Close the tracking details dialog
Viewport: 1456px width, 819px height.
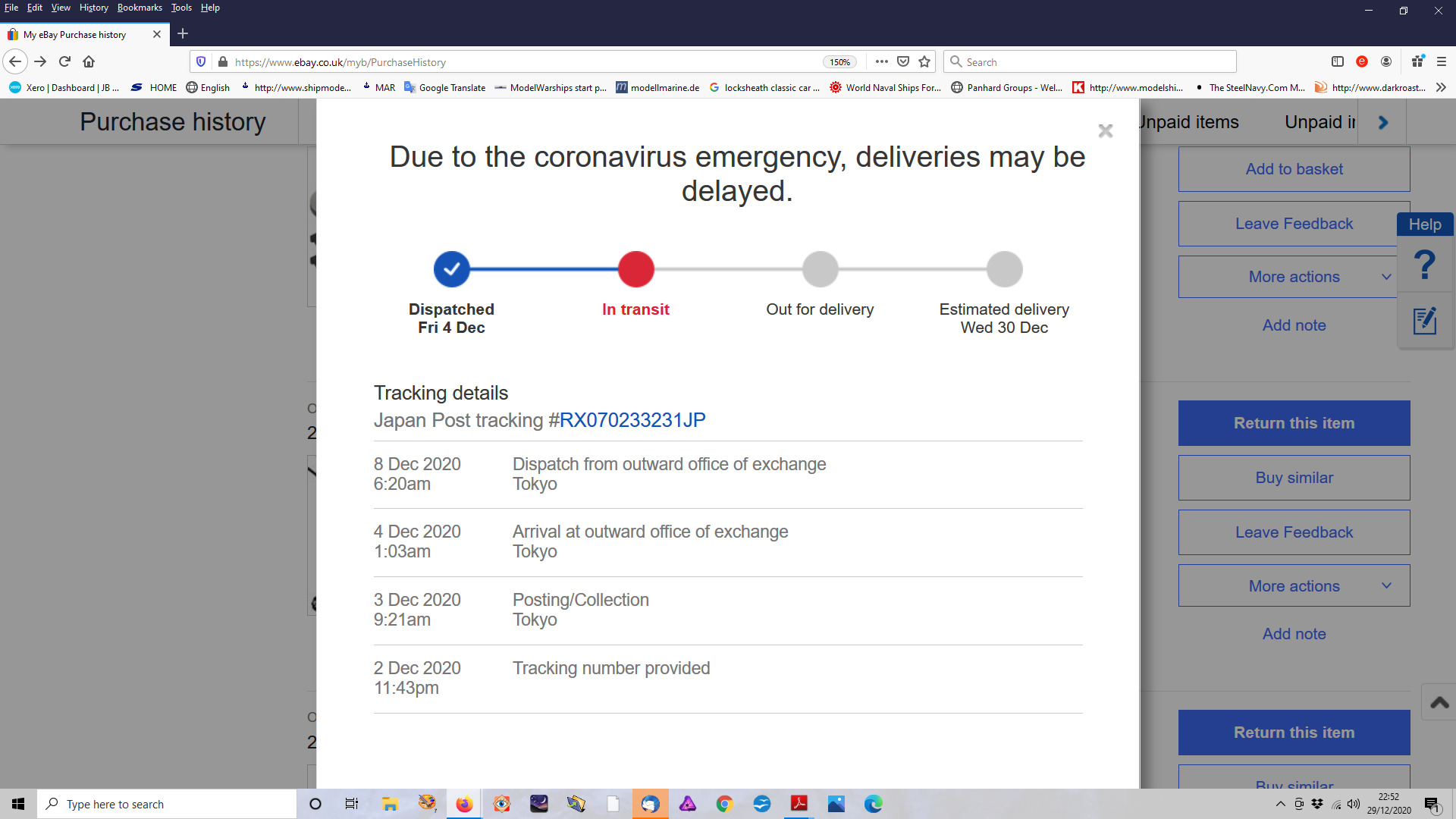pyautogui.click(x=1106, y=130)
